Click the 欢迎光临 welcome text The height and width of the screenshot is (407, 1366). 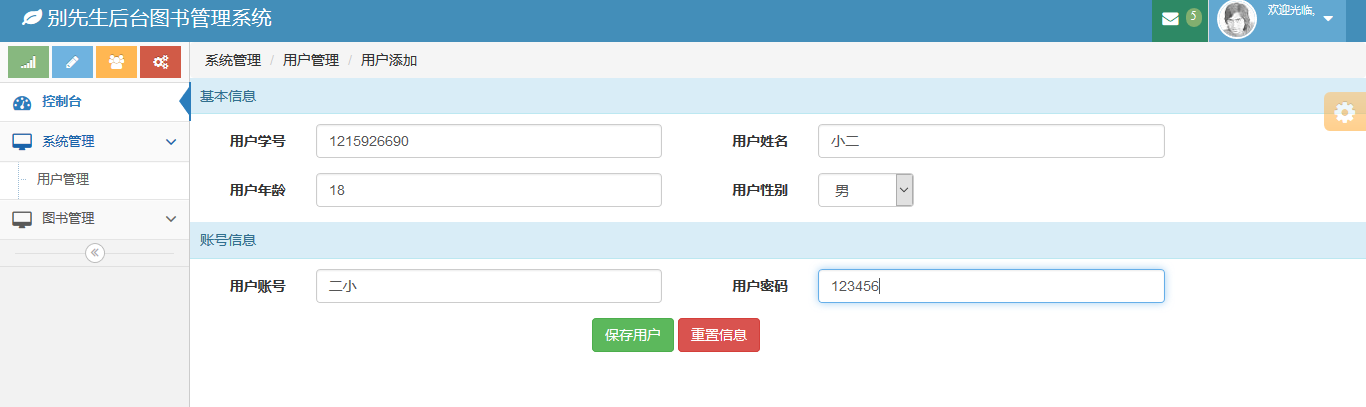point(1290,9)
